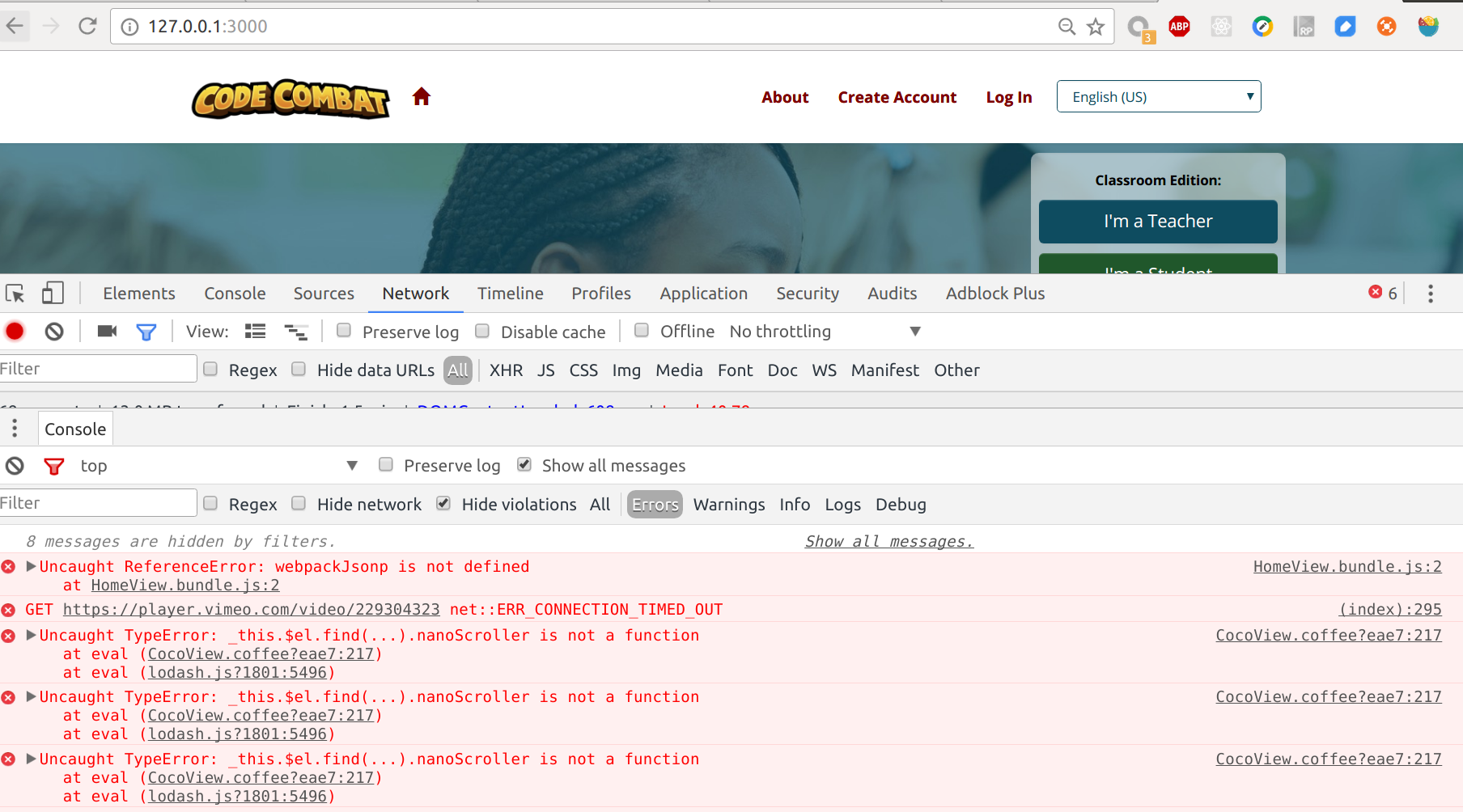Click the I'm a Teacher button
This screenshot has height=812, width=1463.
[1157, 221]
